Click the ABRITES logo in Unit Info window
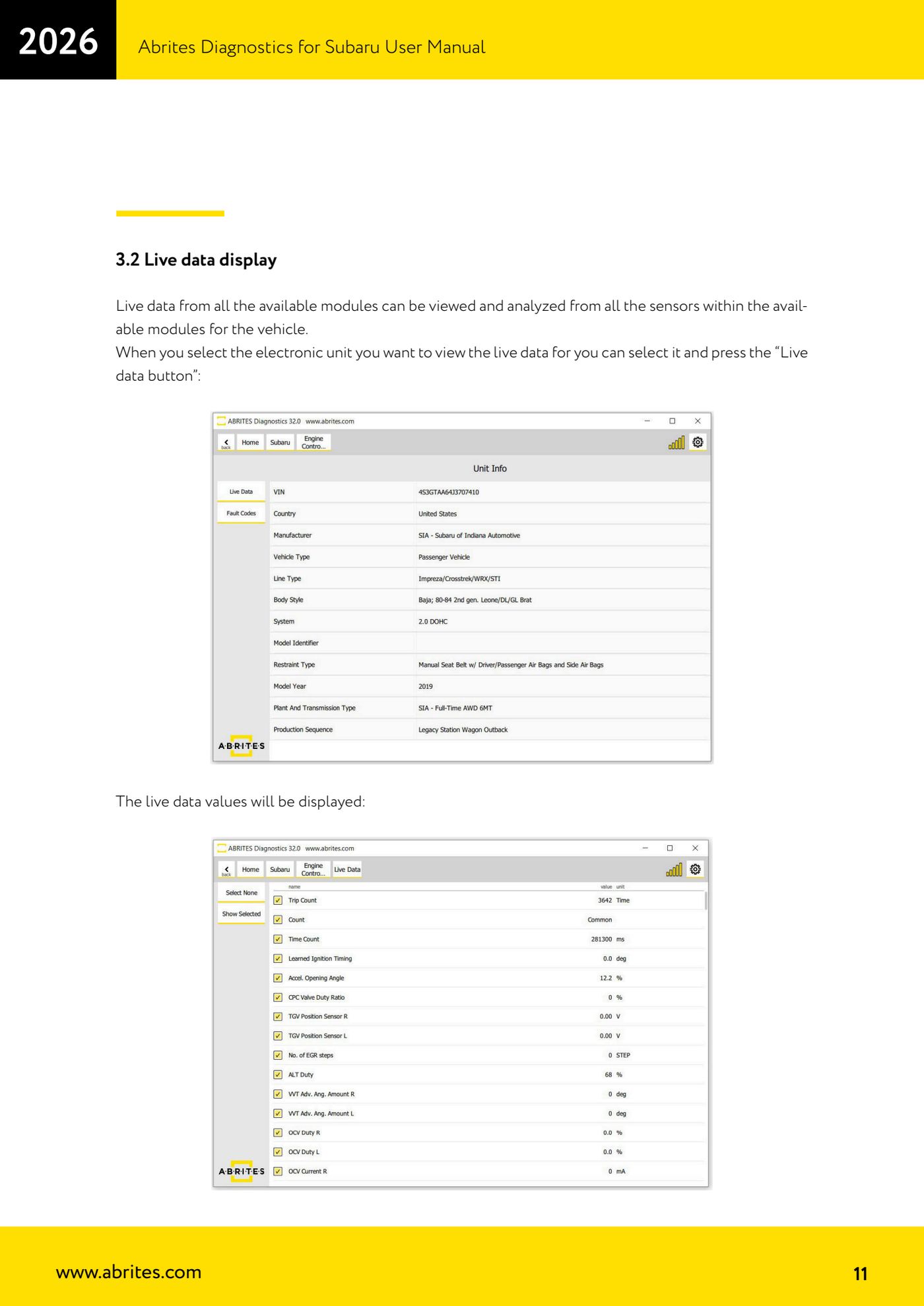The height and width of the screenshot is (1306, 924). tap(242, 746)
